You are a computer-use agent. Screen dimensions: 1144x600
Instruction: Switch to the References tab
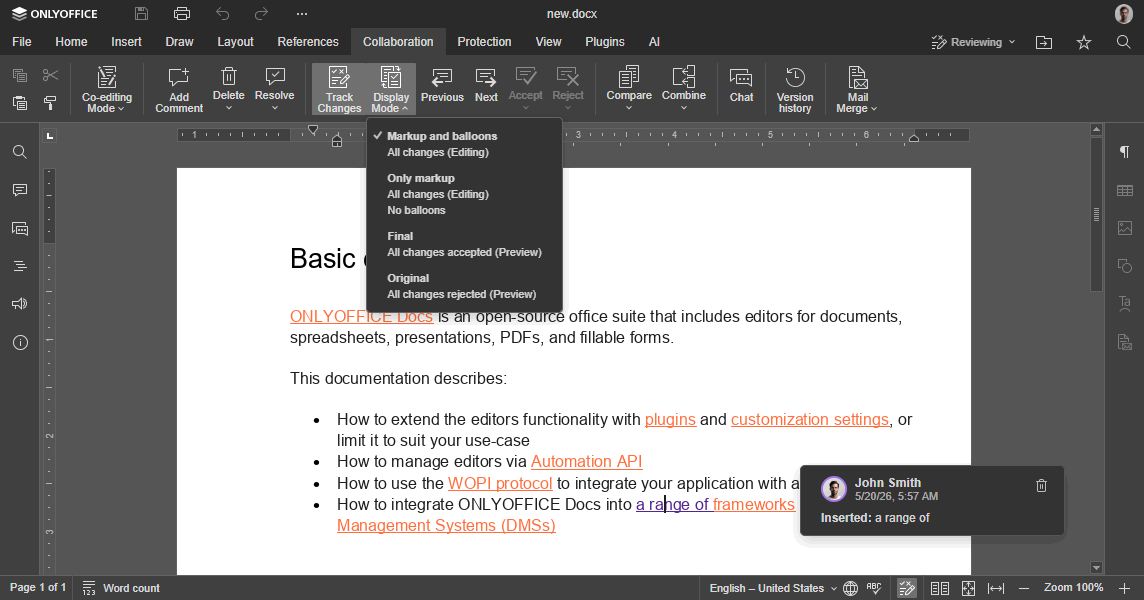coord(308,42)
